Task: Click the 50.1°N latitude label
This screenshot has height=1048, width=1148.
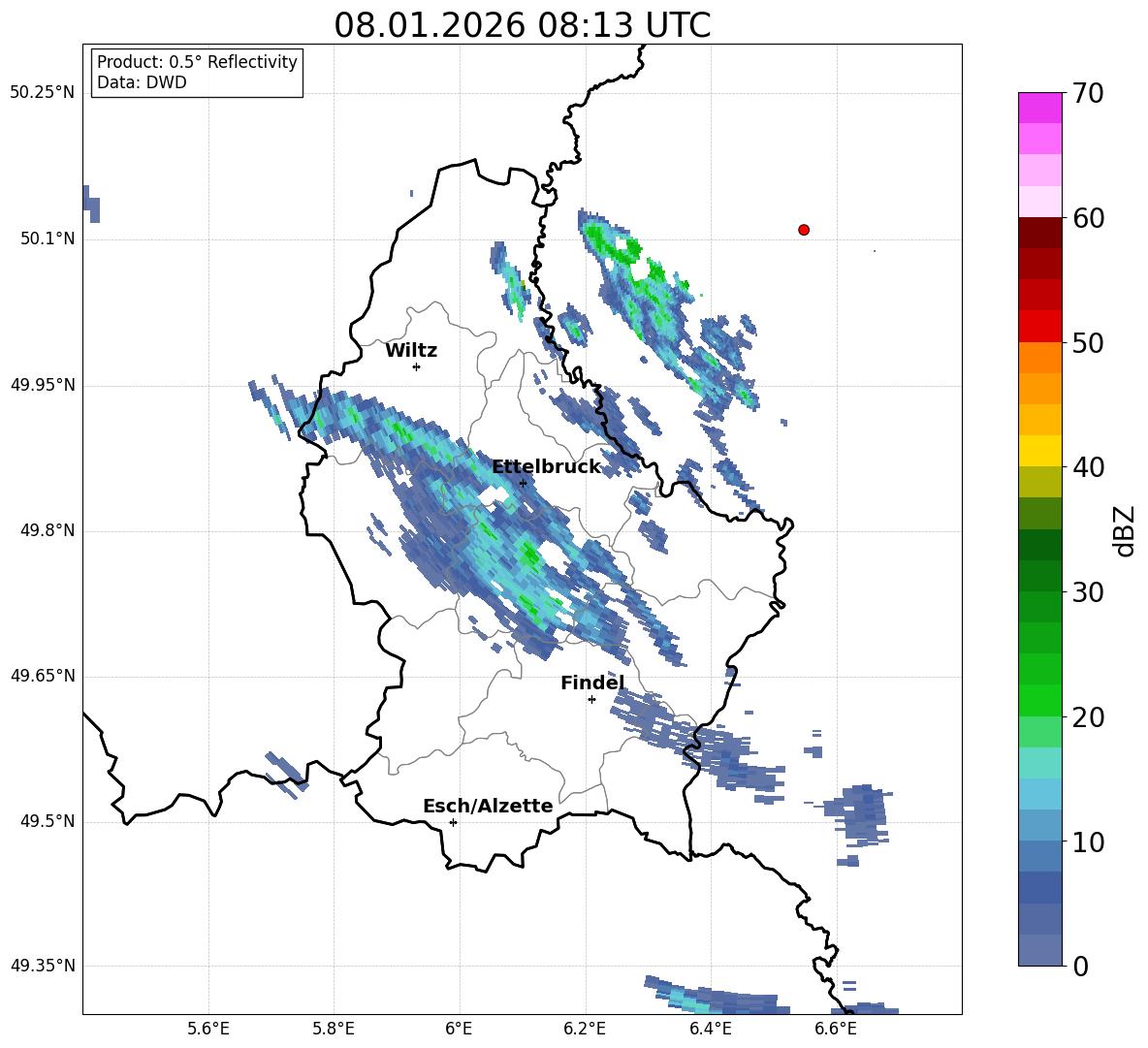Action: coord(48,238)
